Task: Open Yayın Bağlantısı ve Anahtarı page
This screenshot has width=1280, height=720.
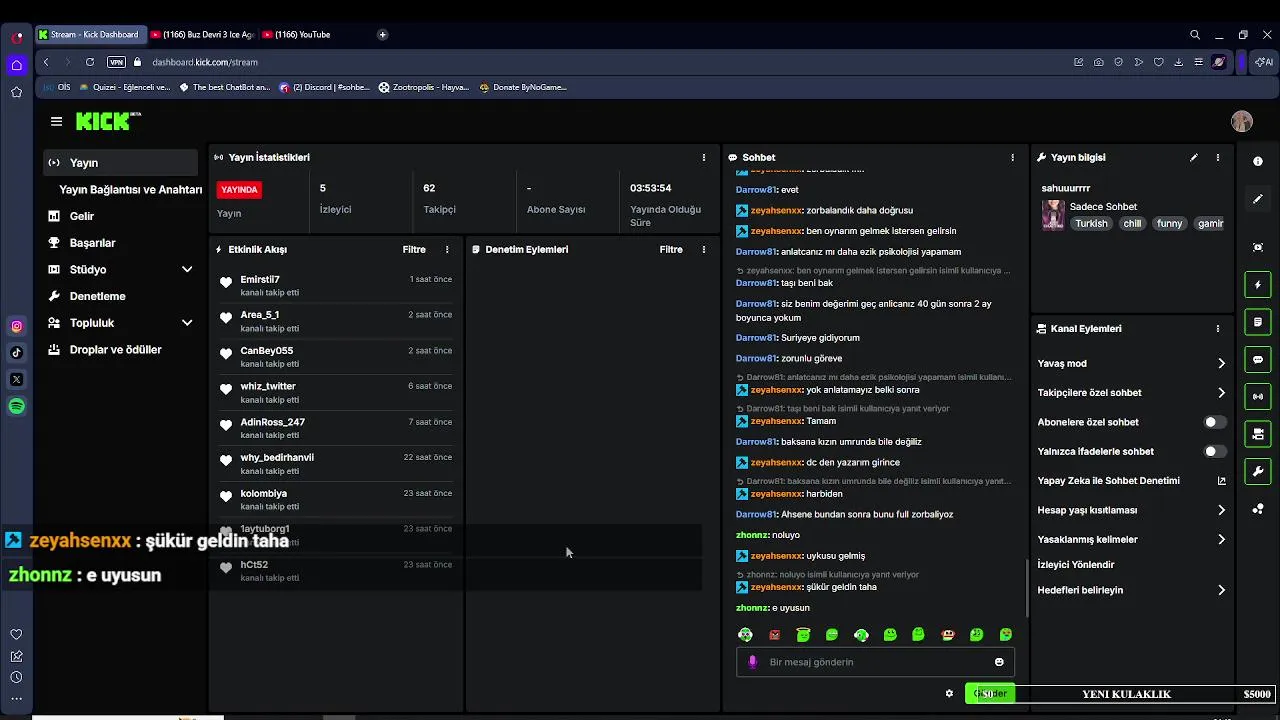Action: 130,189
